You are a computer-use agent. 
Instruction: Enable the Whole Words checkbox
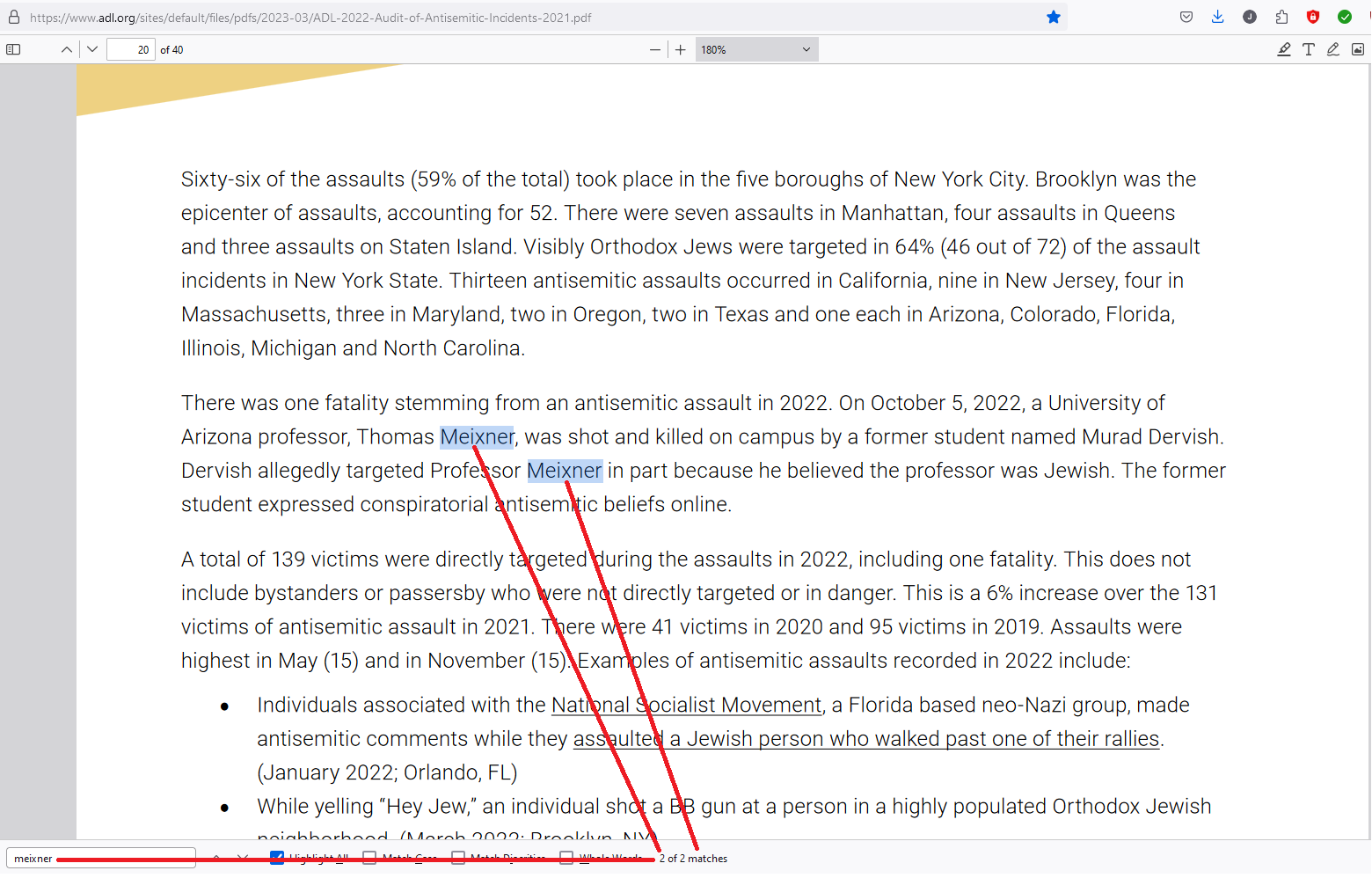(x=566, y=858)
